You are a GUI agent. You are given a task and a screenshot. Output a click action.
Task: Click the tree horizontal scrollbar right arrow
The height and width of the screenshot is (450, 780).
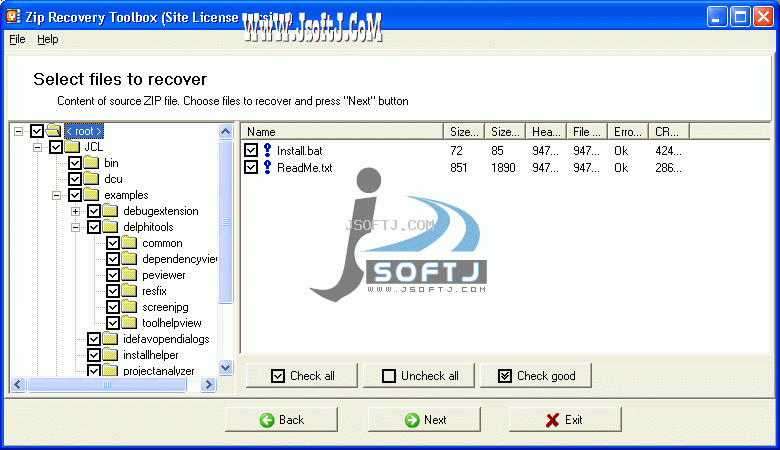[x=209, y=384]
